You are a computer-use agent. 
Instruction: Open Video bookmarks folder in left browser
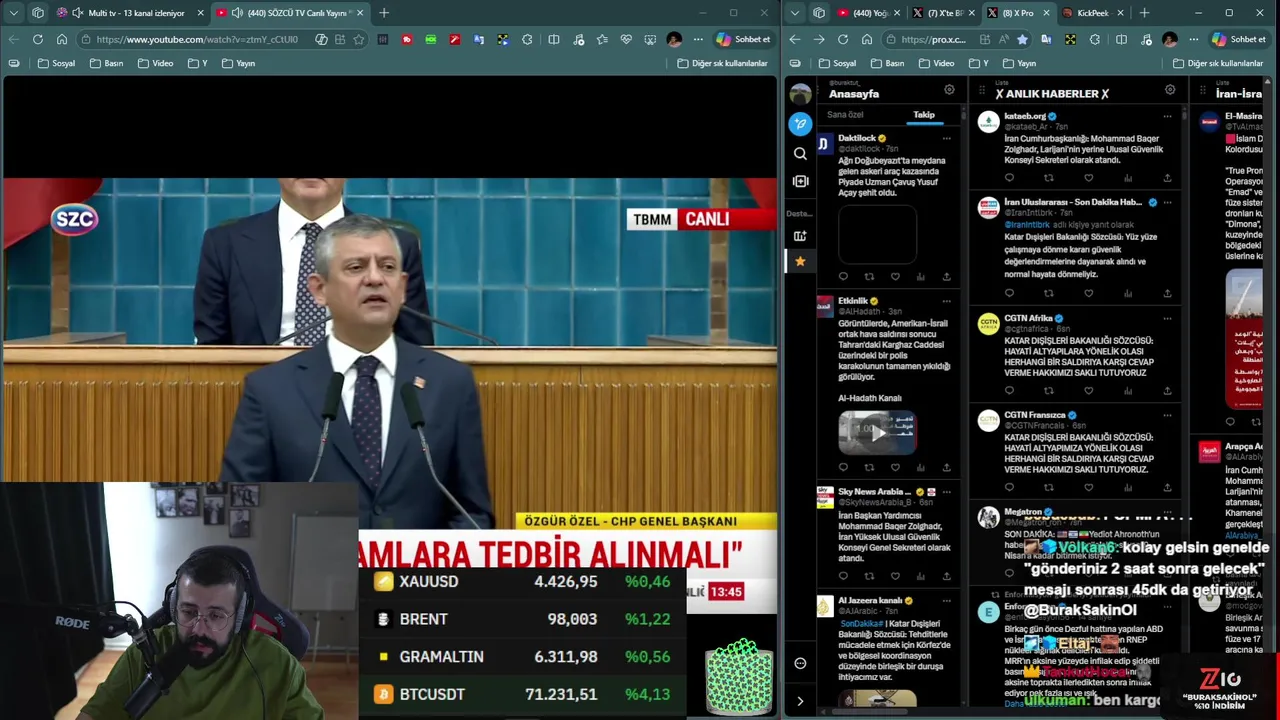click(x=155, y=63)
